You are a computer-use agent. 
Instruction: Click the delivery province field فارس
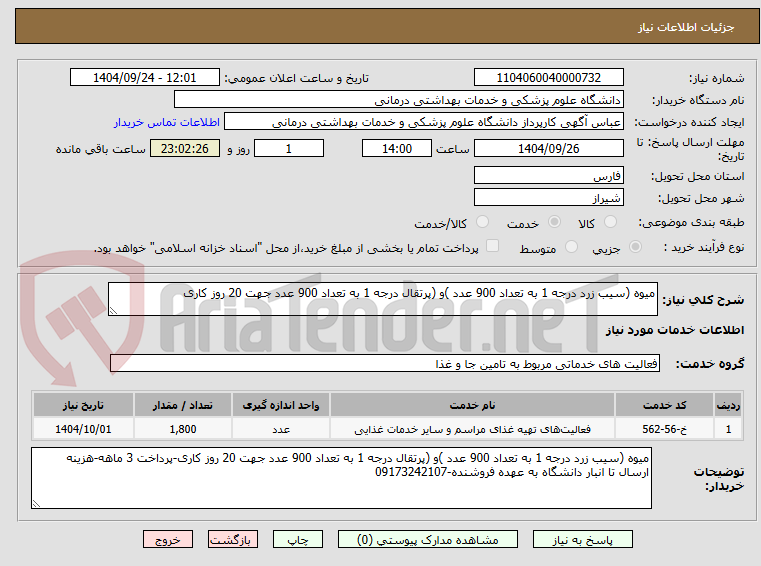tap(548, 175)
